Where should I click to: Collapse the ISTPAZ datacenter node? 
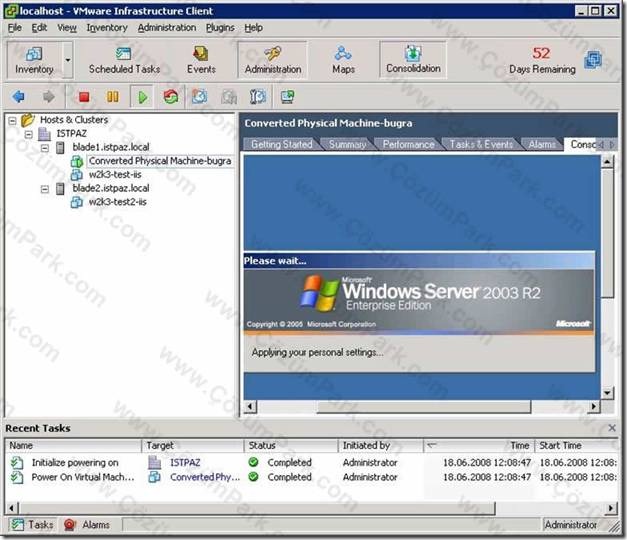point(28,134)
